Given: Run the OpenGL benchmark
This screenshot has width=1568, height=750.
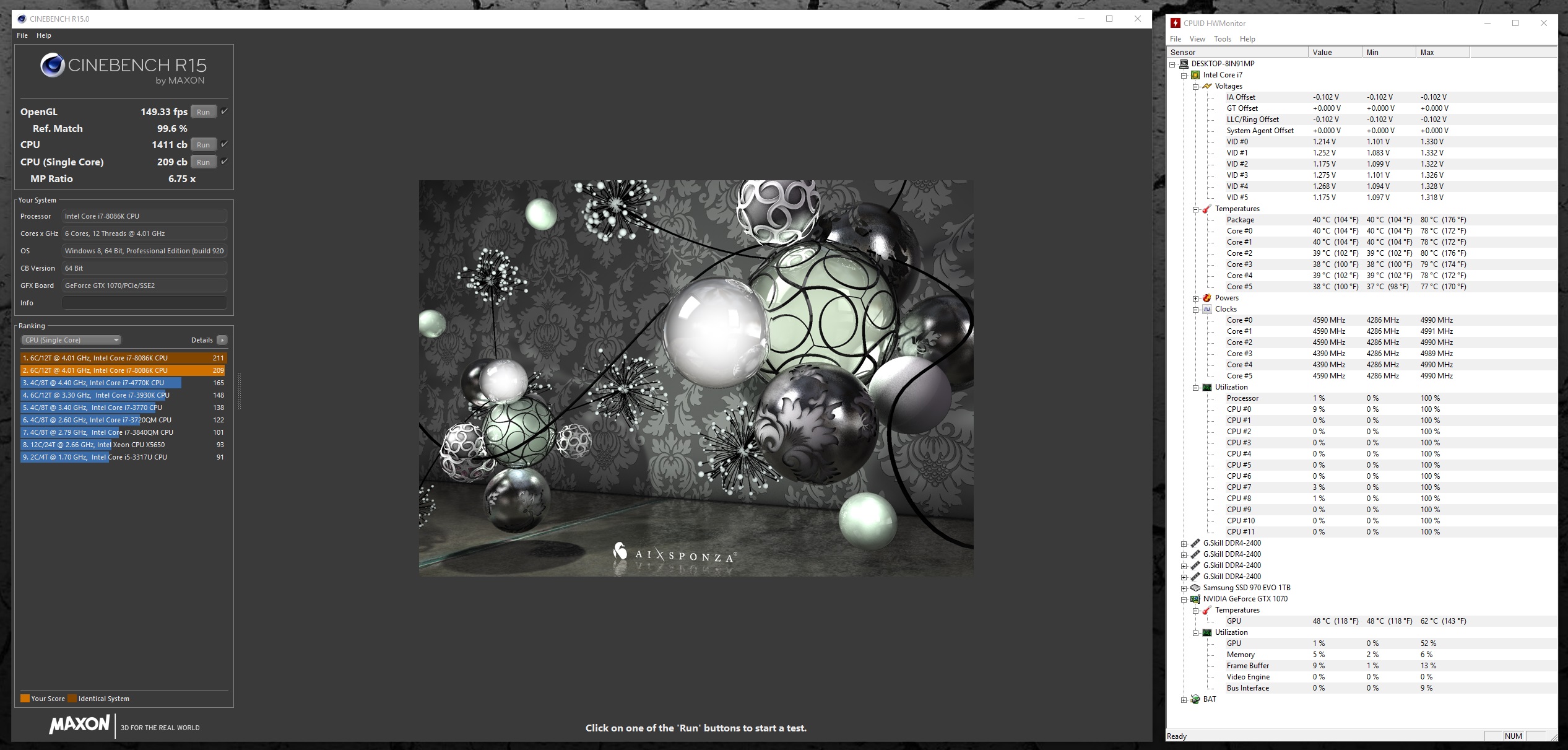Looking at the screenshot, I should pyautogui.click(x=204, y=112).
